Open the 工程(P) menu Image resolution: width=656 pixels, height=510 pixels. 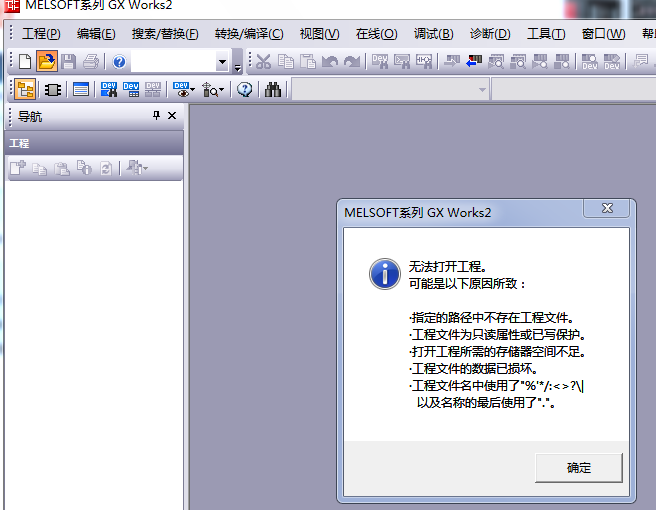point(41,33)
